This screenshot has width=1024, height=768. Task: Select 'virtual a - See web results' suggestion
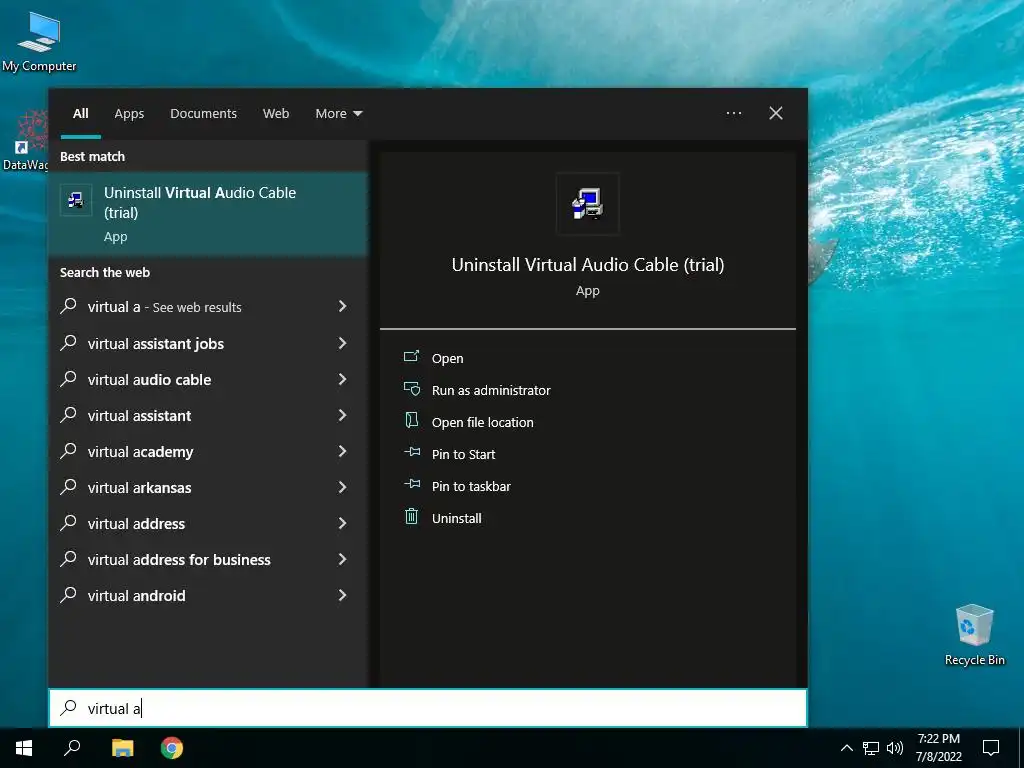coord(208,307)
